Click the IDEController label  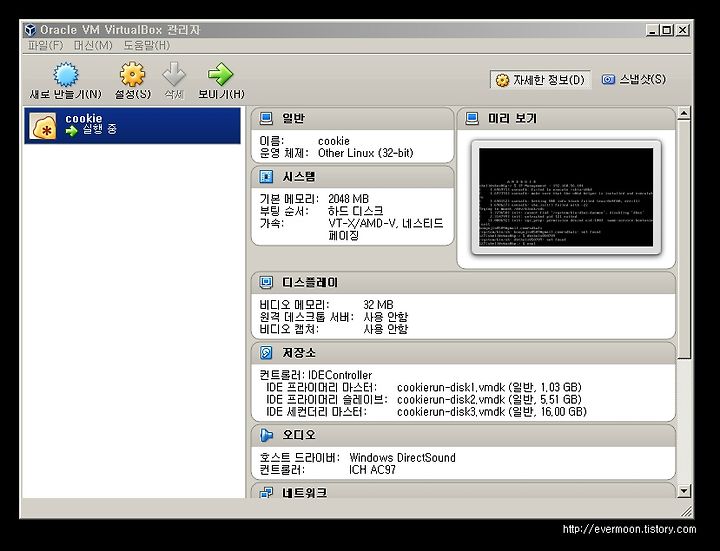pyautogui.click(x=340, y=375)
